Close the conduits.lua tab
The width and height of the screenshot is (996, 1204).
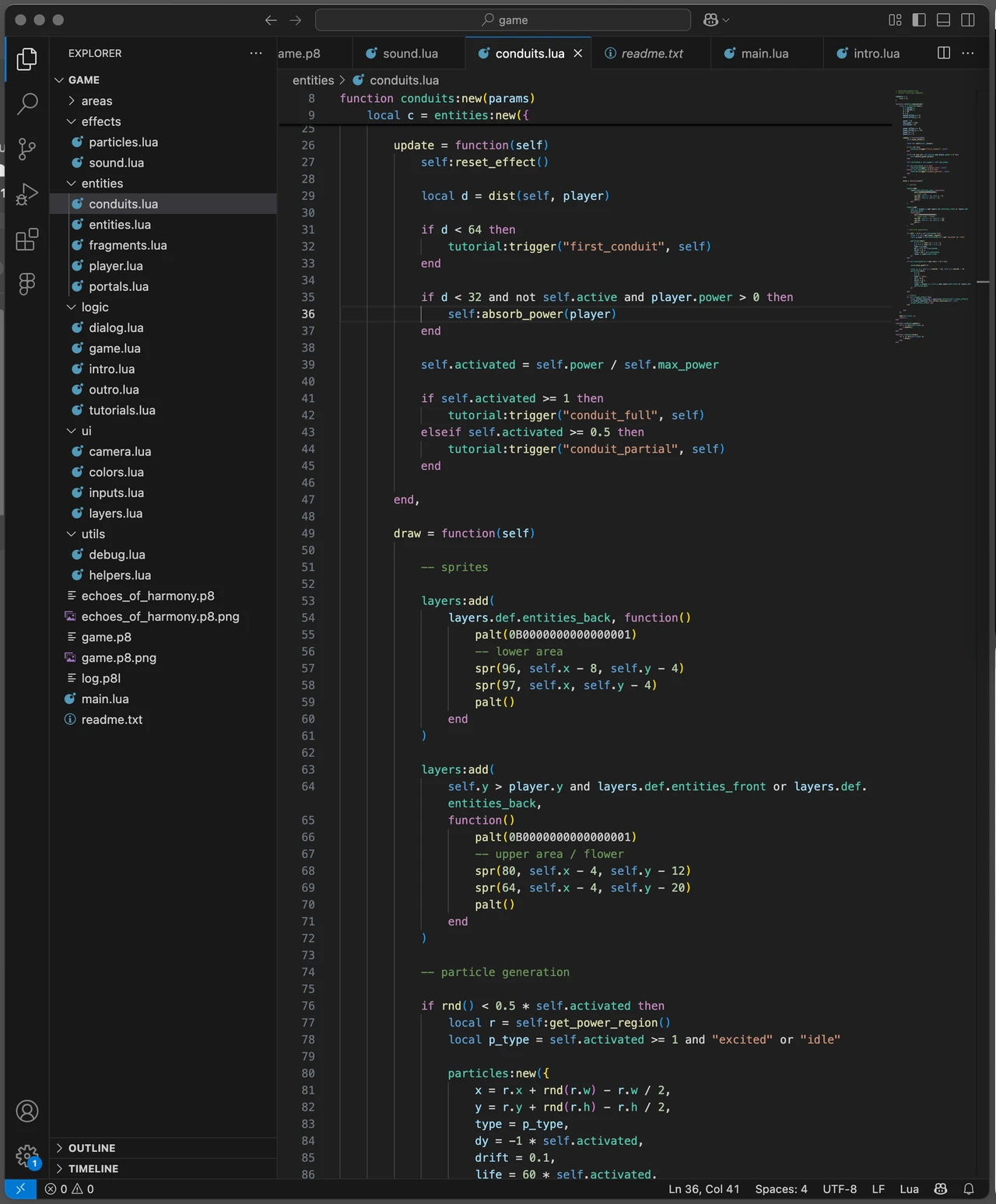pyautogui.click(x=578, y=54)
